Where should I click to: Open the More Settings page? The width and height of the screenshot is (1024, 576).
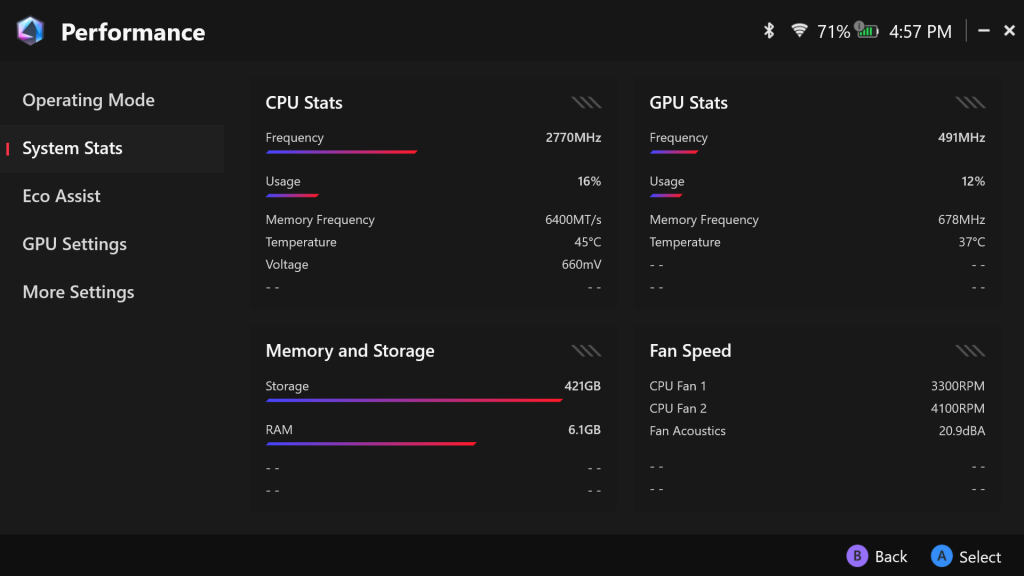pyautogui.click(x=78, y=292)
